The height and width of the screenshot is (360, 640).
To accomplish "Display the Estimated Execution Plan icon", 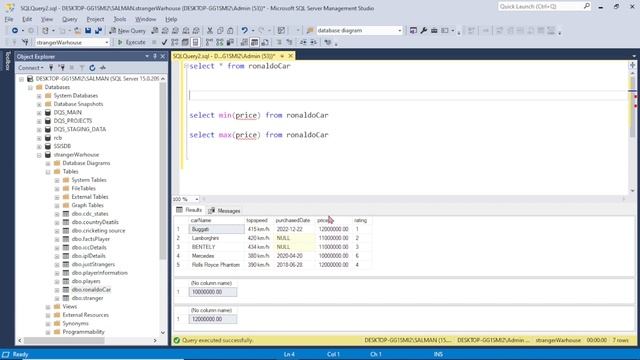I will pyautogui.click(x=175, y=42).
